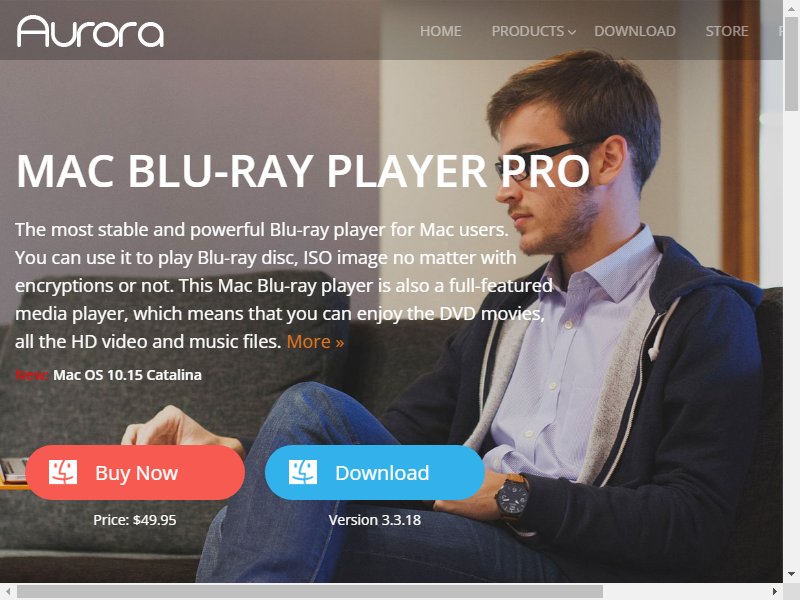
Task: Open the STORE nav item
Action: point(727,31)
